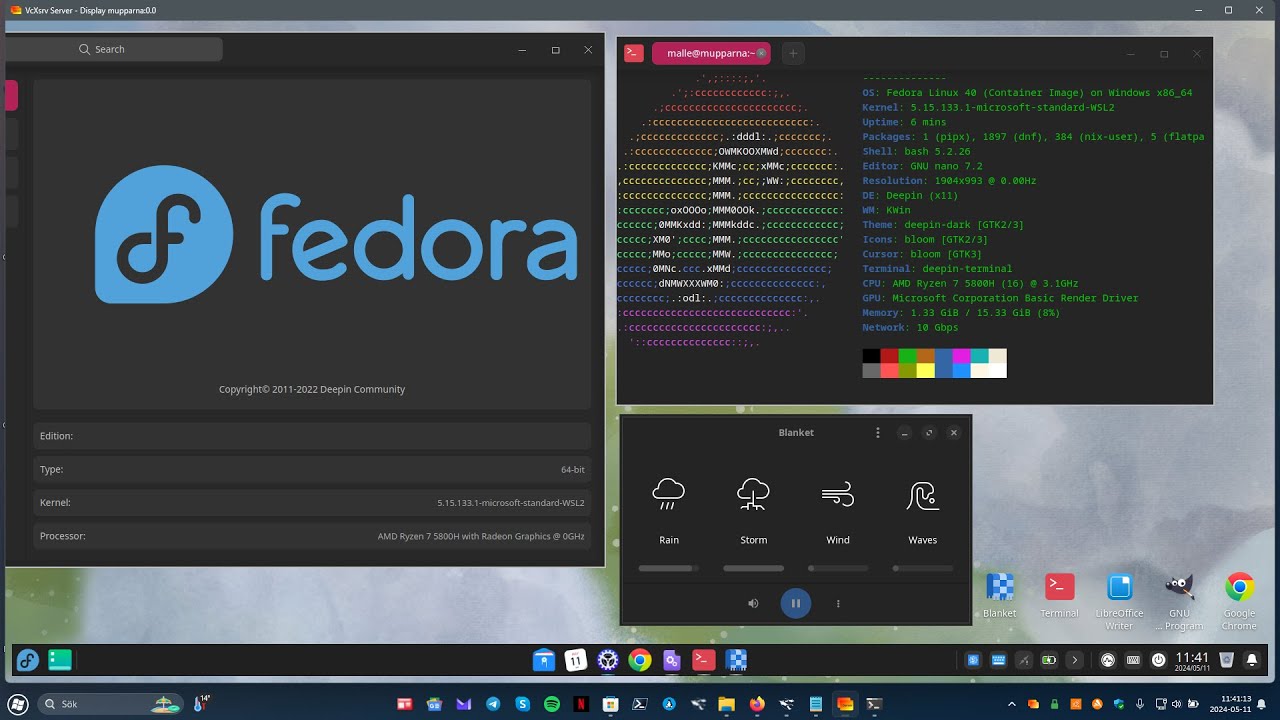This screenshot has width=1280, height=720.
Task: Launch Chrome from the Deepin dock
Action: (x=640, y=660)
